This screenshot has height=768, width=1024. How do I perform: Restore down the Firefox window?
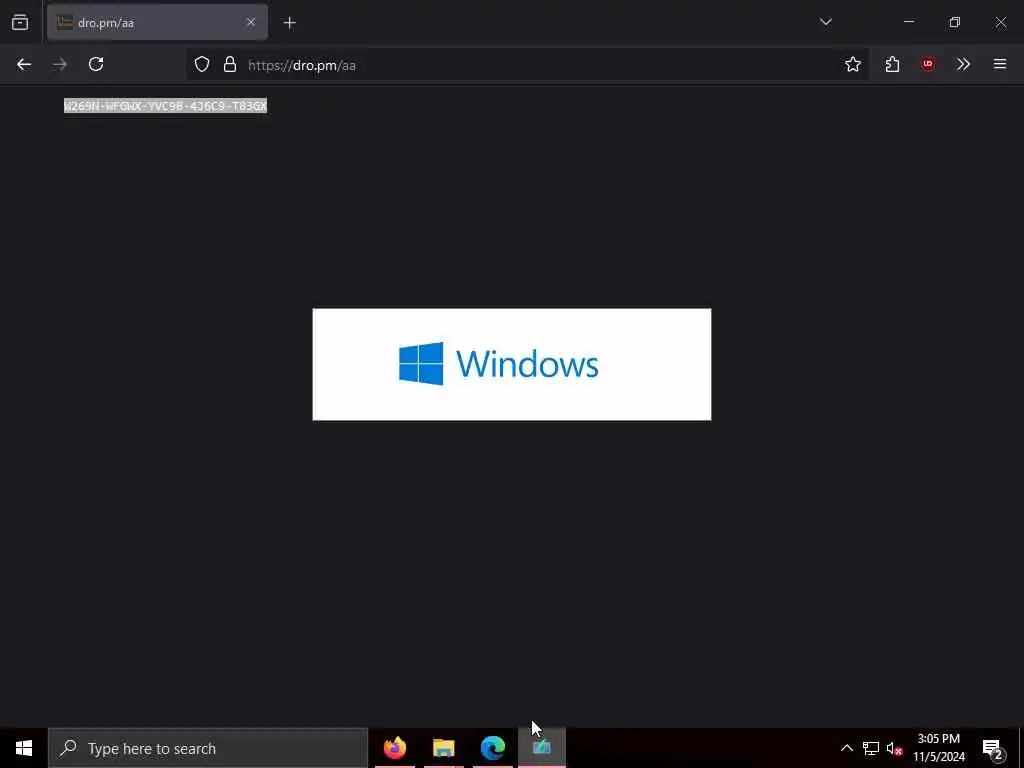click(955, 22)
